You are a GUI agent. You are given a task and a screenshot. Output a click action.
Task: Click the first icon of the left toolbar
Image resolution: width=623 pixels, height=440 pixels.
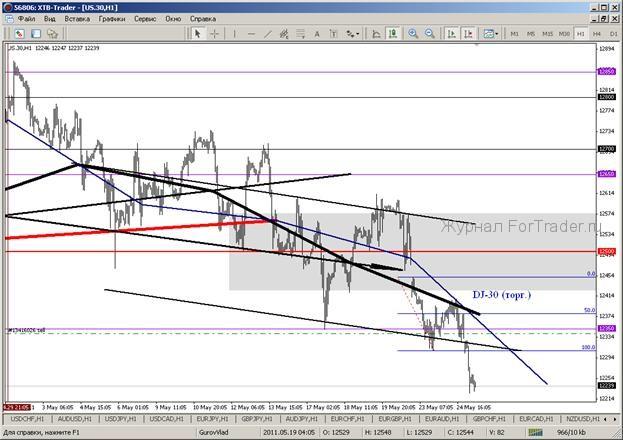point(19,34)
